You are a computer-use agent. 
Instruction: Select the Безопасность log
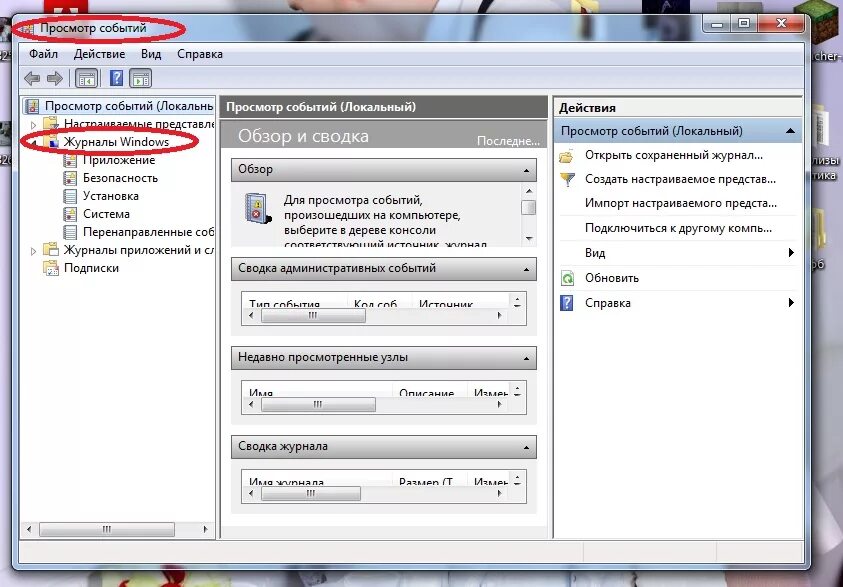point(120,178)
